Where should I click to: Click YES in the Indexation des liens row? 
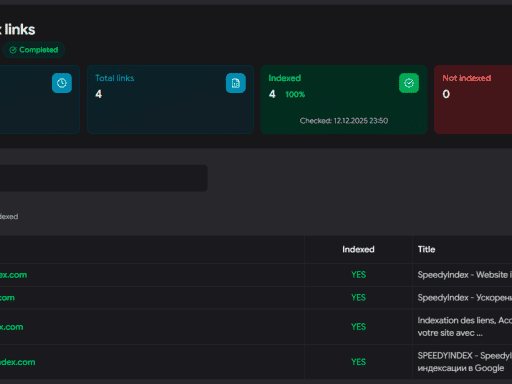[358, 327]
